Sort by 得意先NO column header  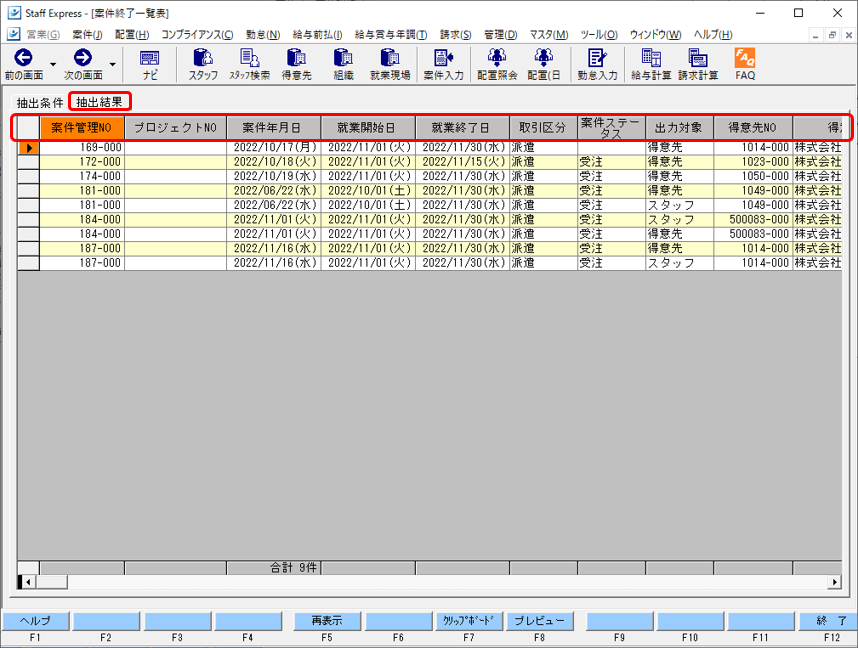(x=753, y=128)
